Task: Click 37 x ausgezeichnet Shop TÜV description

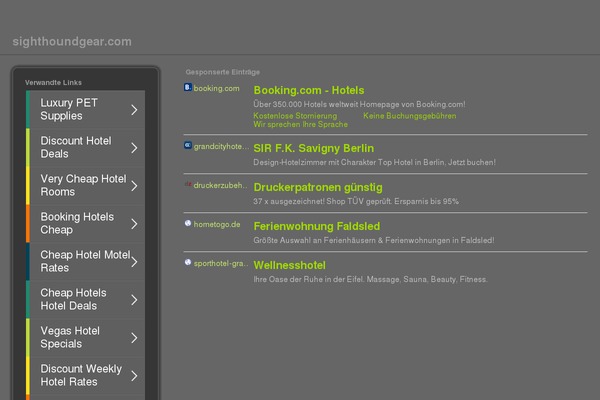Action: (356, 201)
